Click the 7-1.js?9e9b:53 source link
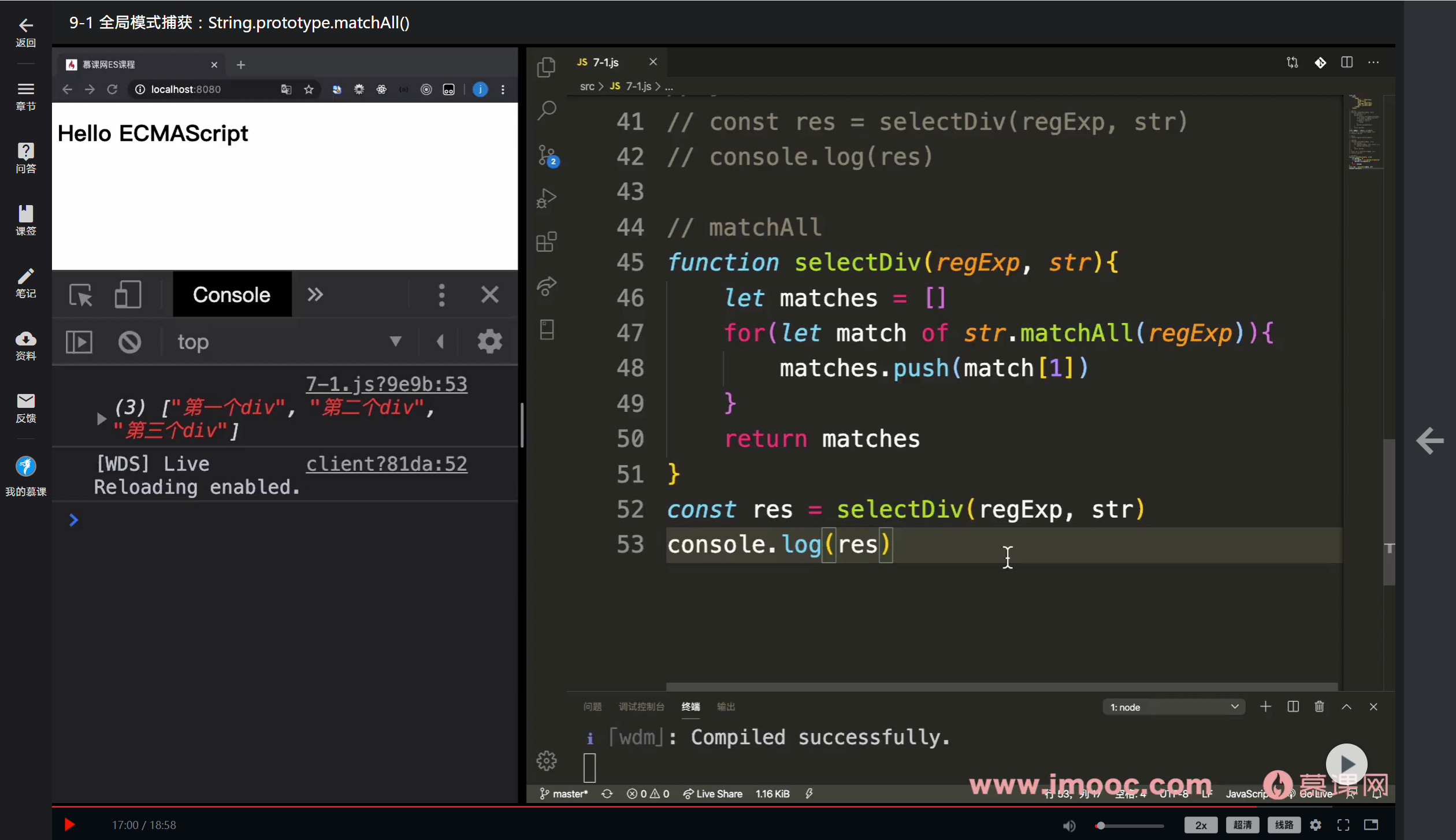 click(386, 384)
